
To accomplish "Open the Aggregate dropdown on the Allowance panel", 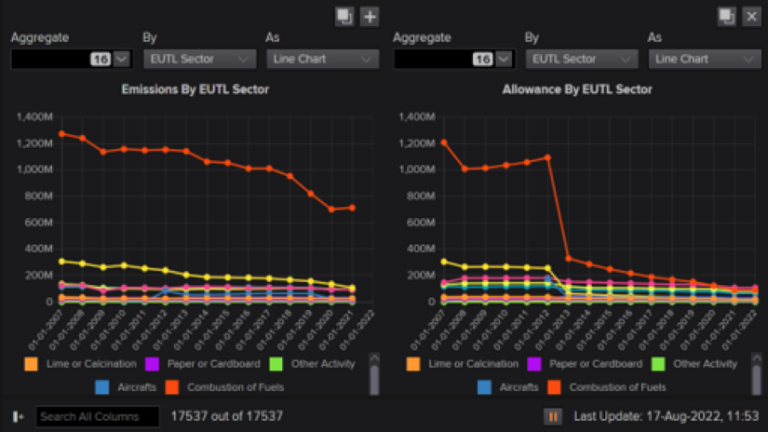I will pos(504,59).
